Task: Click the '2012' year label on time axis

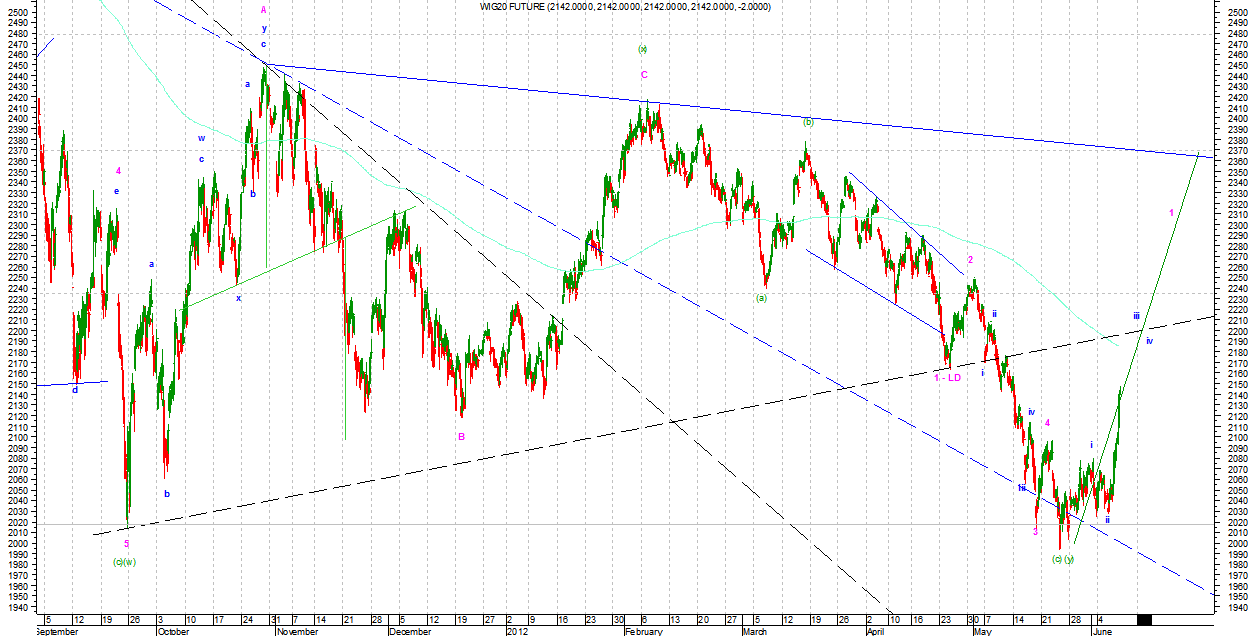Action: coord(517,632)
